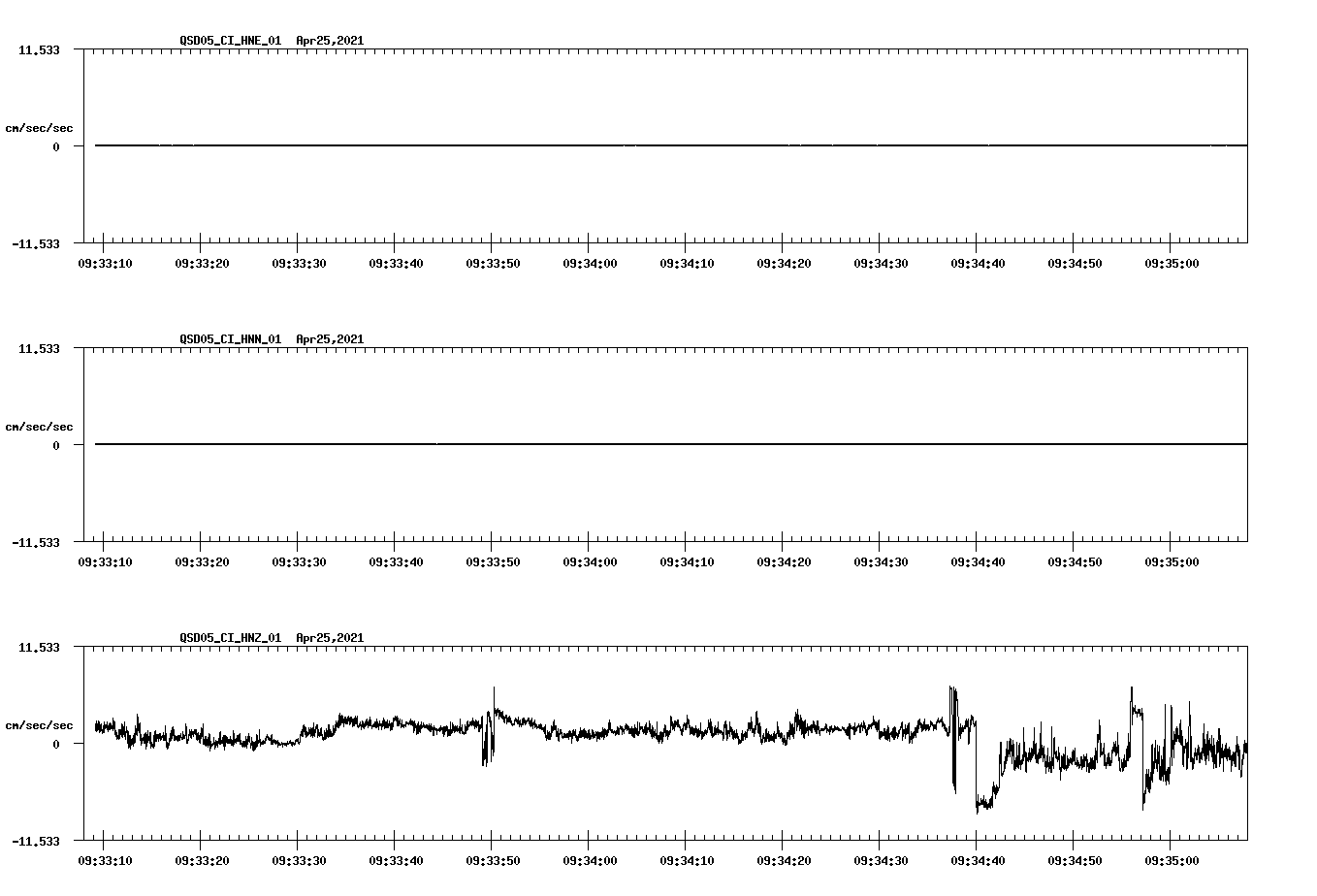Click the Apr25,2021 date on the bottom trace
Screen dimensions: 1317x896
pyautogui.click(x=330, y=638)
